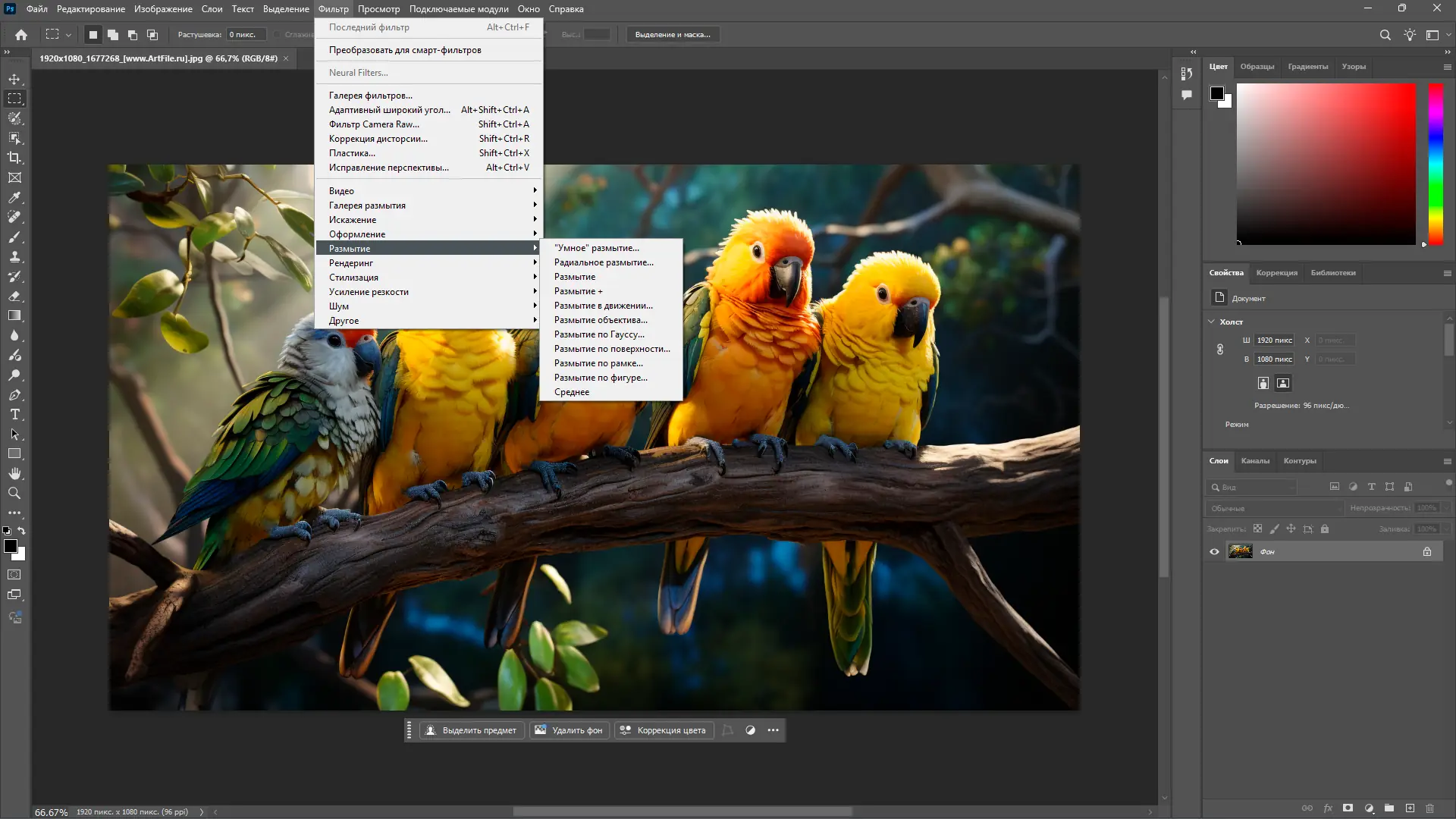1456x819 pixels.
Task: Select the Horizontal Type tool
Action: point(14,414)
